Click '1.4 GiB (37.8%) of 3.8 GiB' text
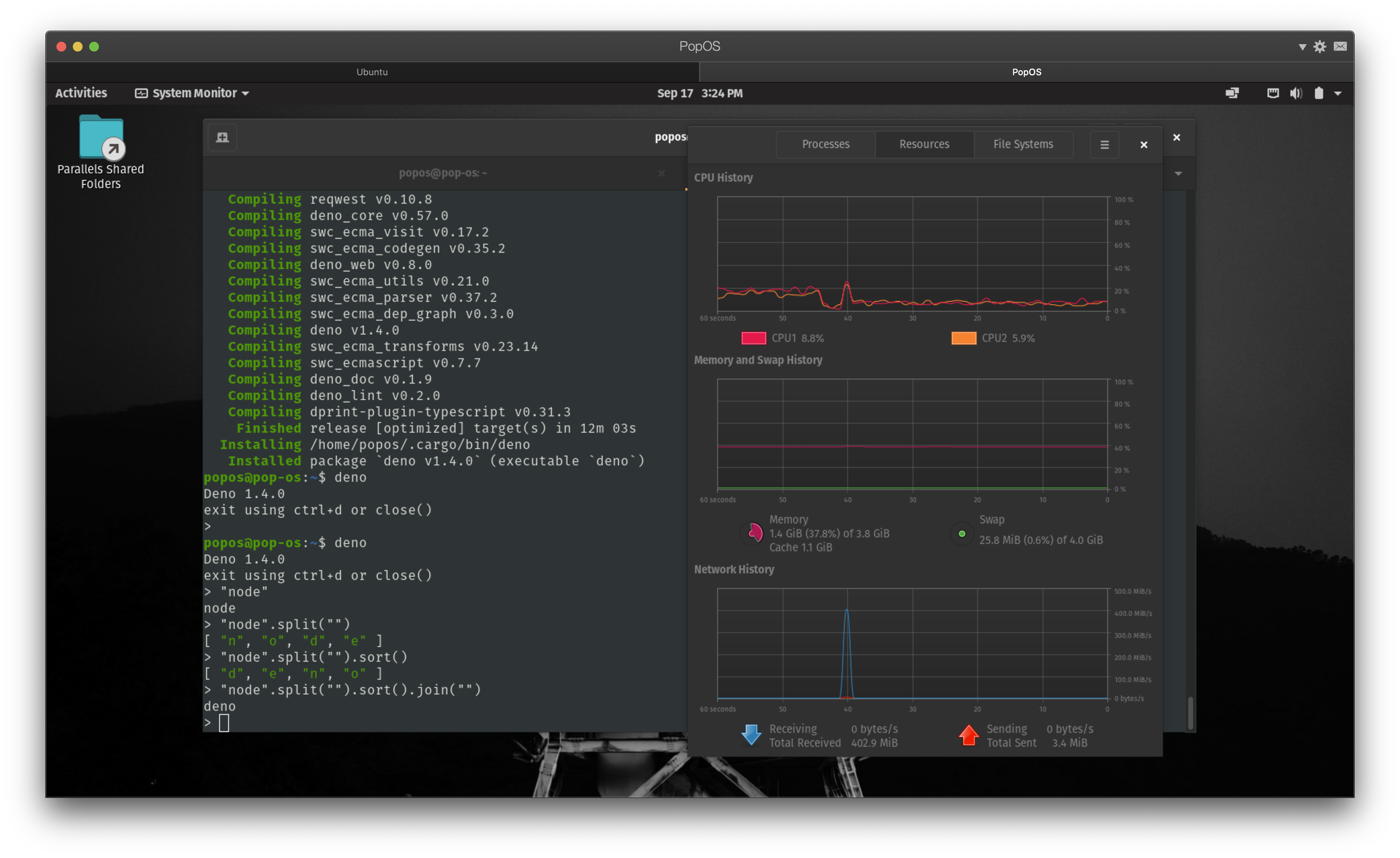This screenshot has height=858, width=1400. (x=830, y=534)
